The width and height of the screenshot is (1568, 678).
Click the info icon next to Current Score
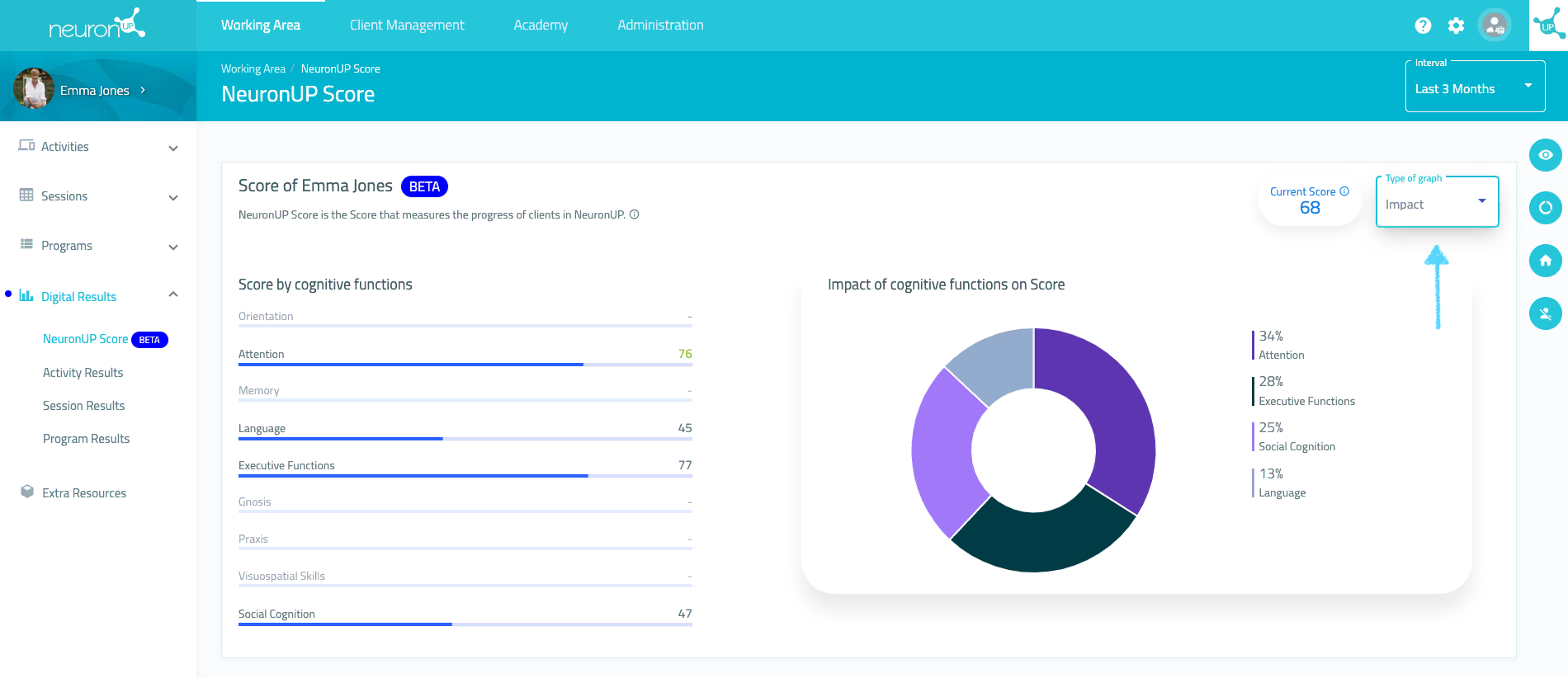coord(1344,191)
